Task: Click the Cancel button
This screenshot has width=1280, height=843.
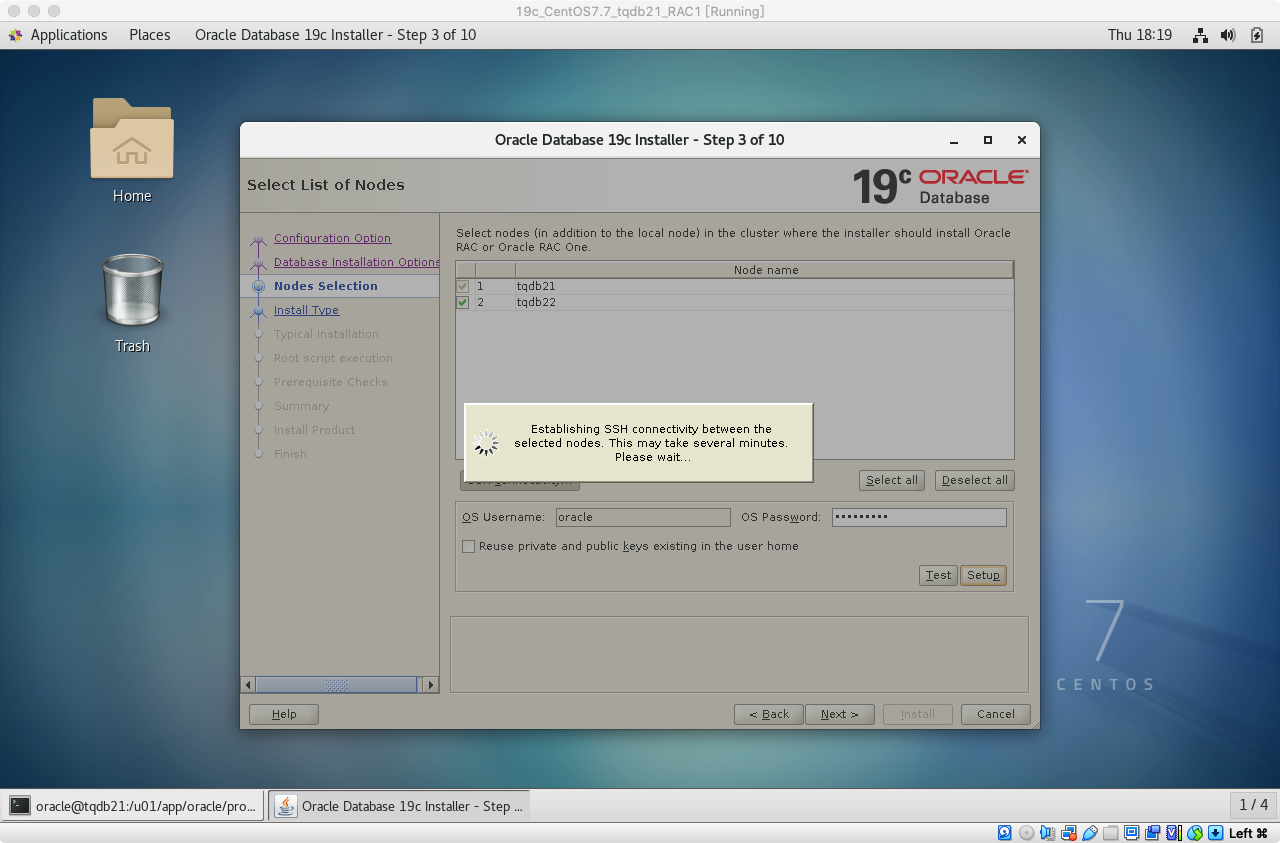Action: click(x=996, y=714)
